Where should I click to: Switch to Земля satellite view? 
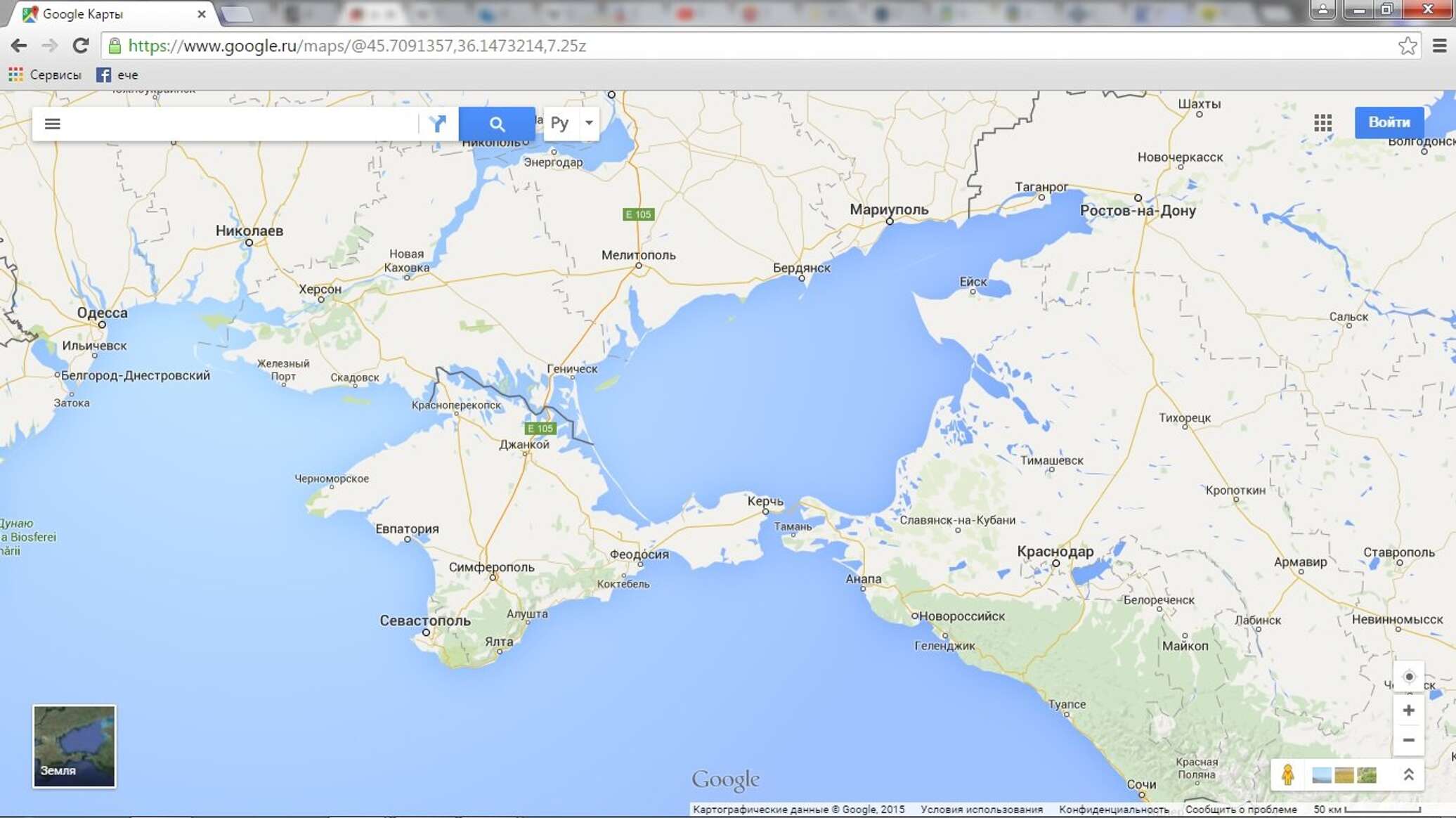[74, 746]
